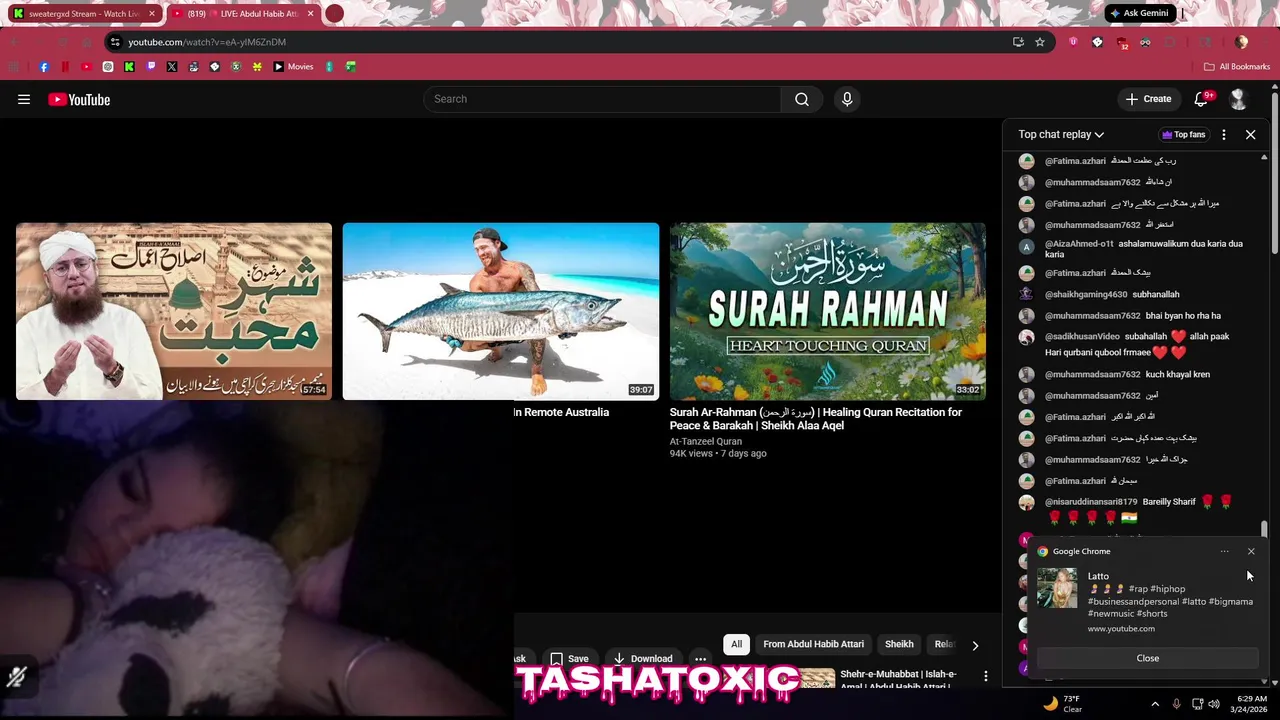Open the YouTube hamburger guide menu
1280x720 pixels.
[x=24, y=99]
